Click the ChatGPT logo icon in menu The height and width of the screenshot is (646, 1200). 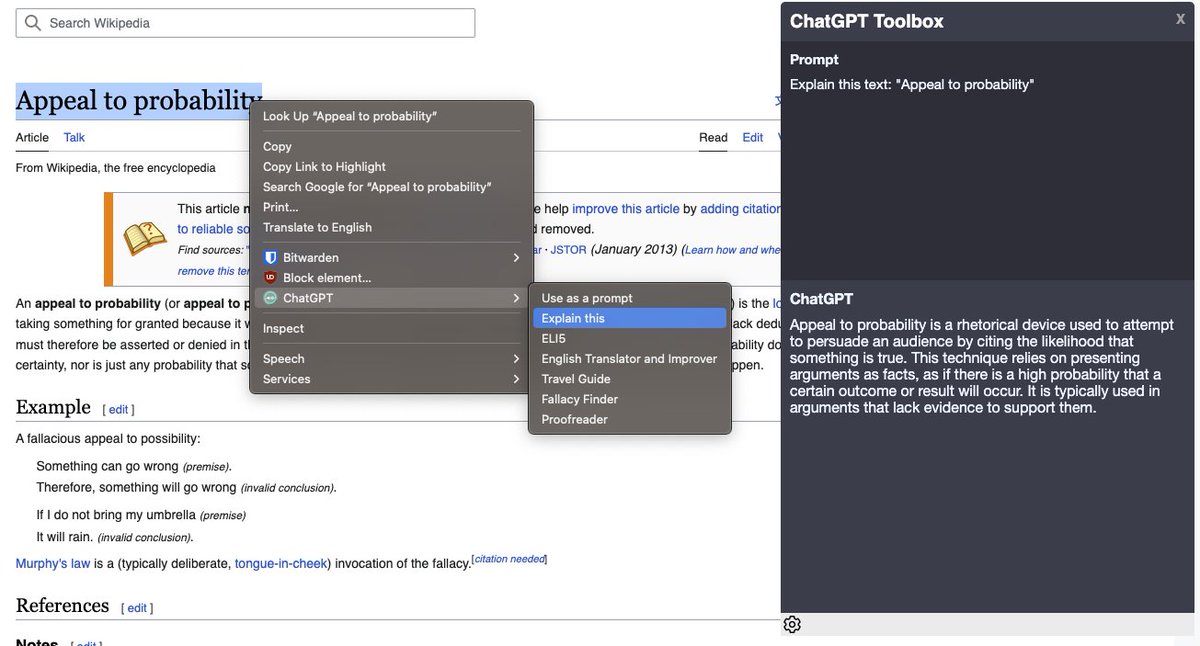(x=270, y=298)
